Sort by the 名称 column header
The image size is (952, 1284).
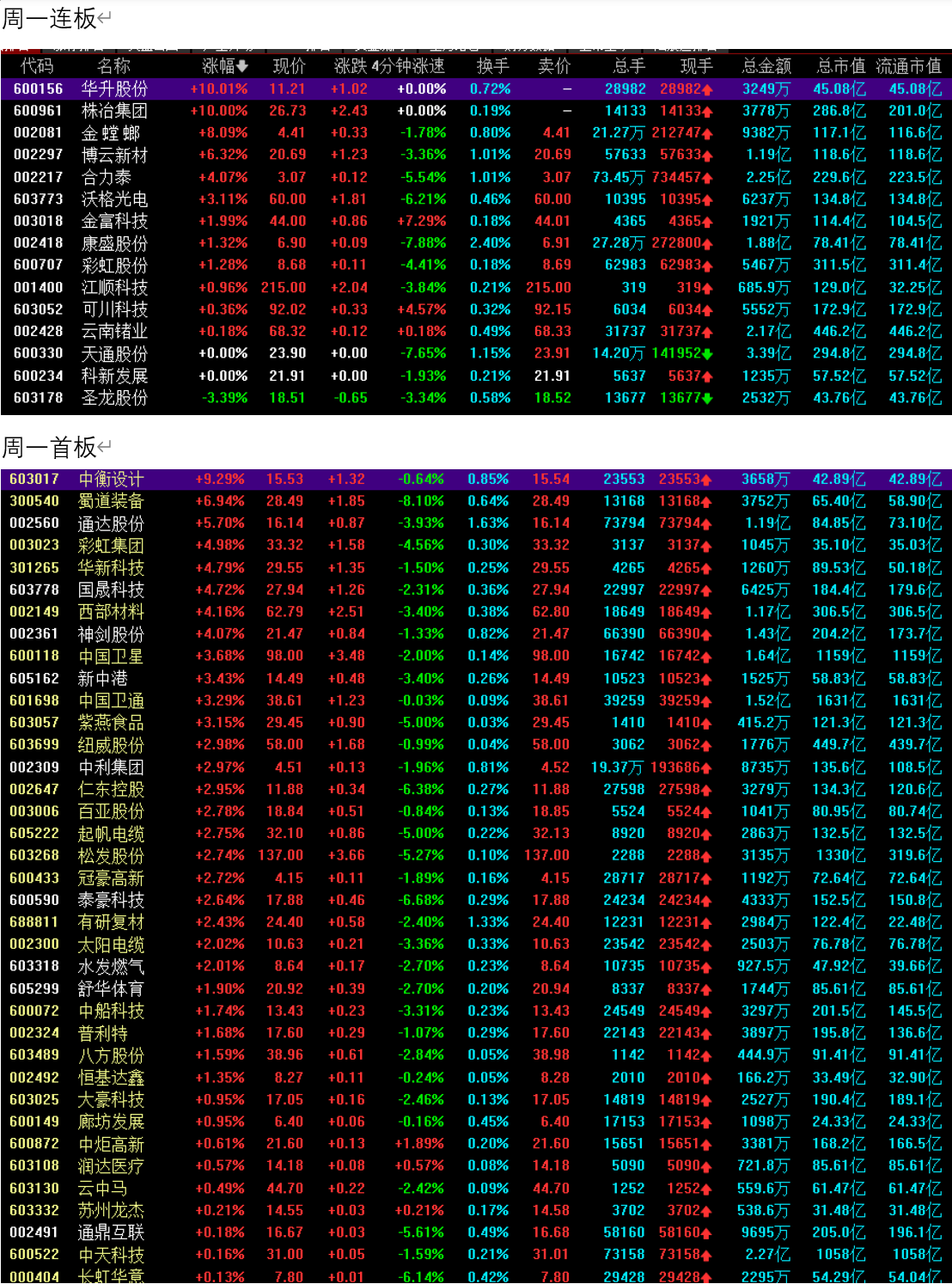pyautogui.click(x=113, y=66)
